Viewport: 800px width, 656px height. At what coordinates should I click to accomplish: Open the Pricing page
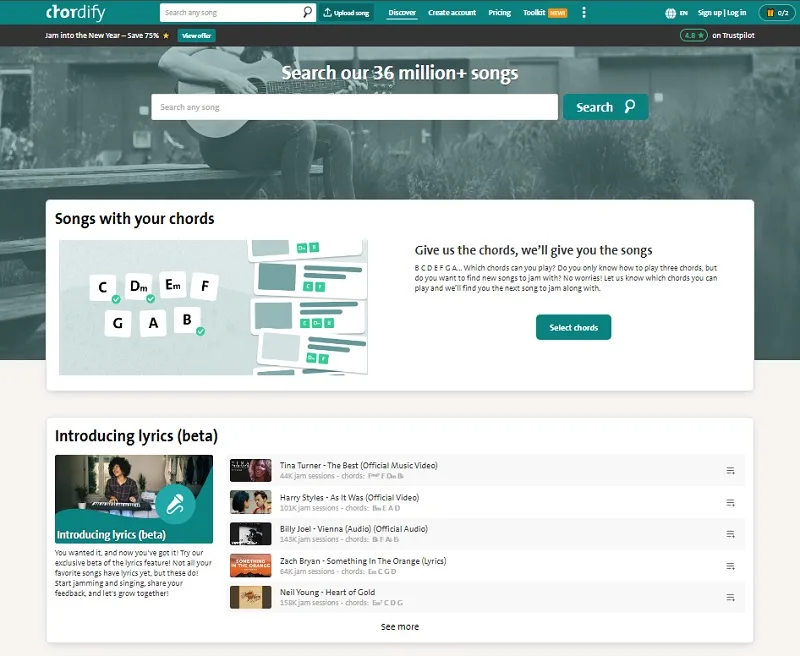(x=499, y=13)
